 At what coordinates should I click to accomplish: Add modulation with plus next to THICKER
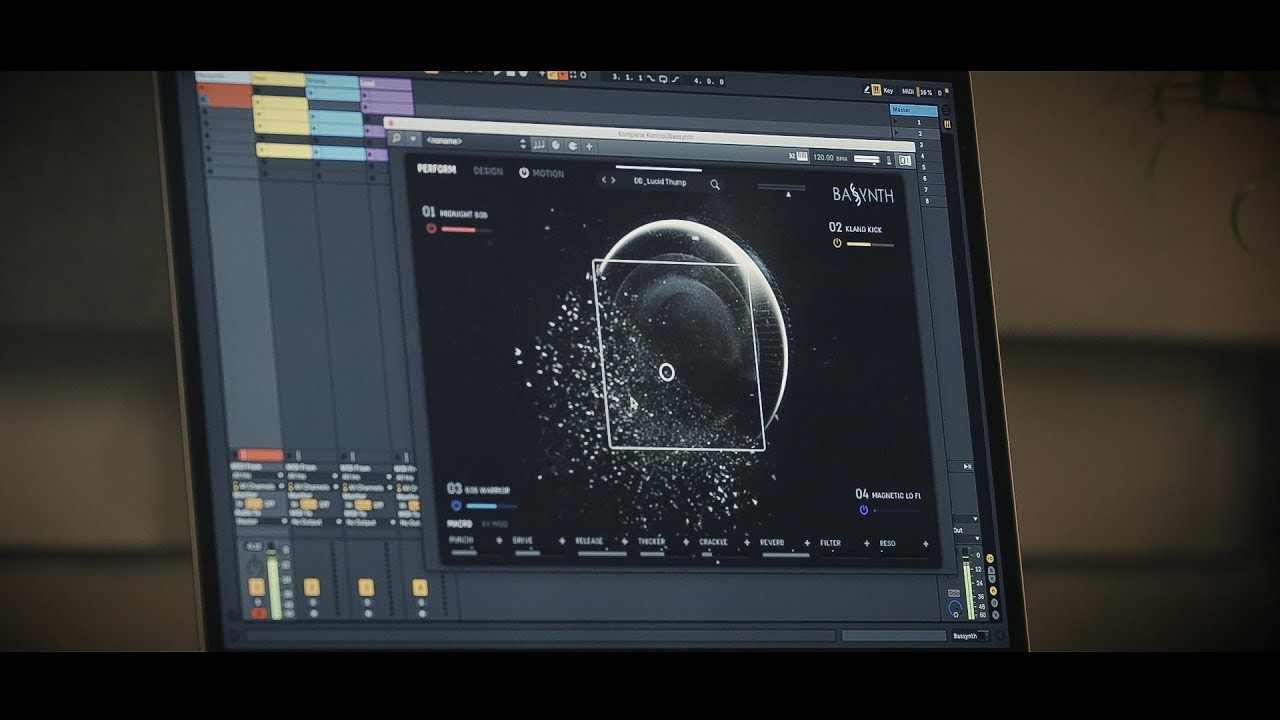point(686,541)
